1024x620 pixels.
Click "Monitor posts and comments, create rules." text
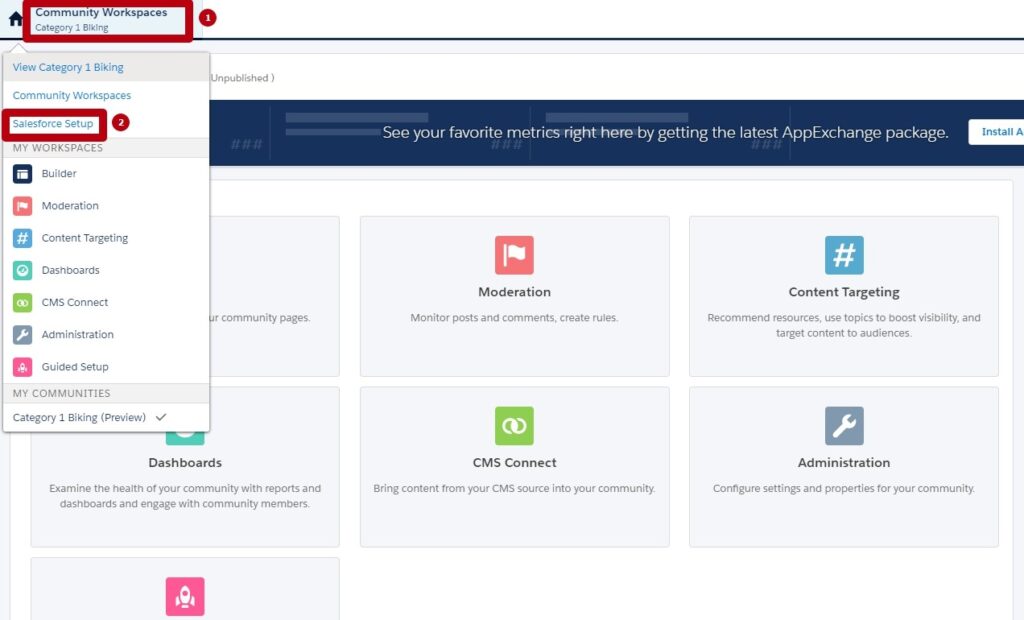point(514,318)
